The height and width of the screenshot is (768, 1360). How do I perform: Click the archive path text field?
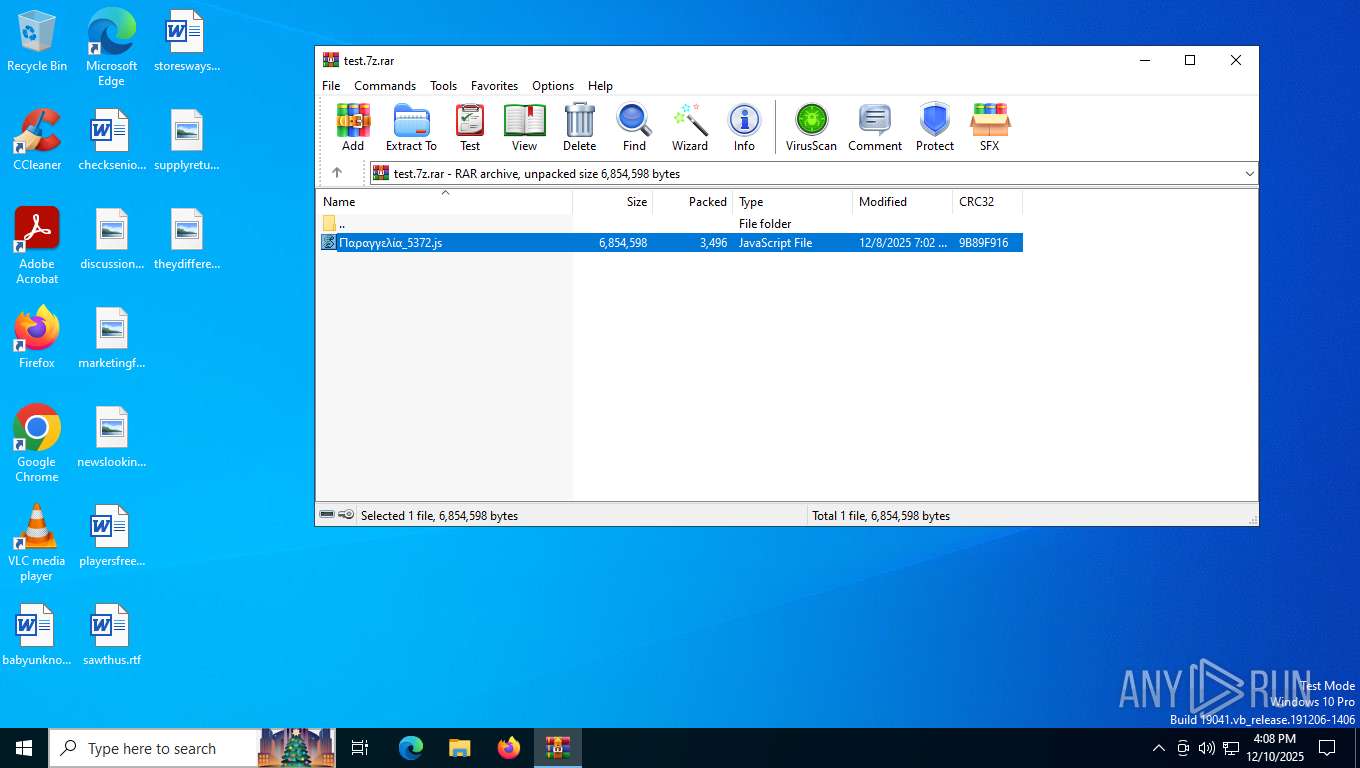pyautogui.click(x=805, y=174)
